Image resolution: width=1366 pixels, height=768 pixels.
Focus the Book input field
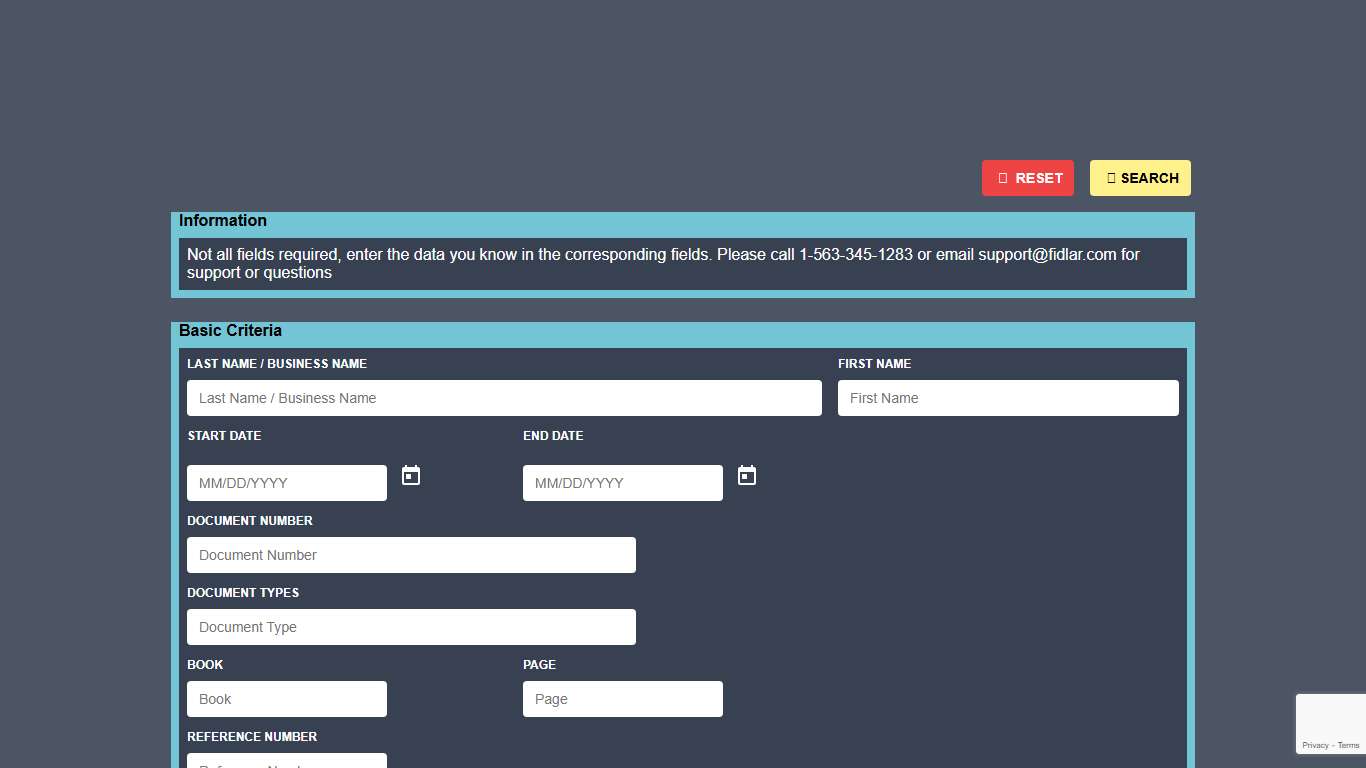287,699
